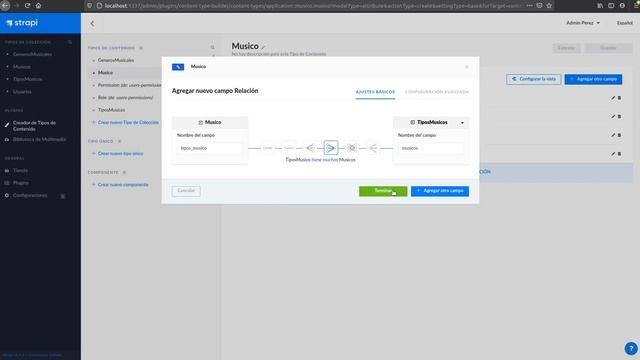Click Agregar otro campo button on the Musico page
640x360 pixels.
(x=593, y=79)
